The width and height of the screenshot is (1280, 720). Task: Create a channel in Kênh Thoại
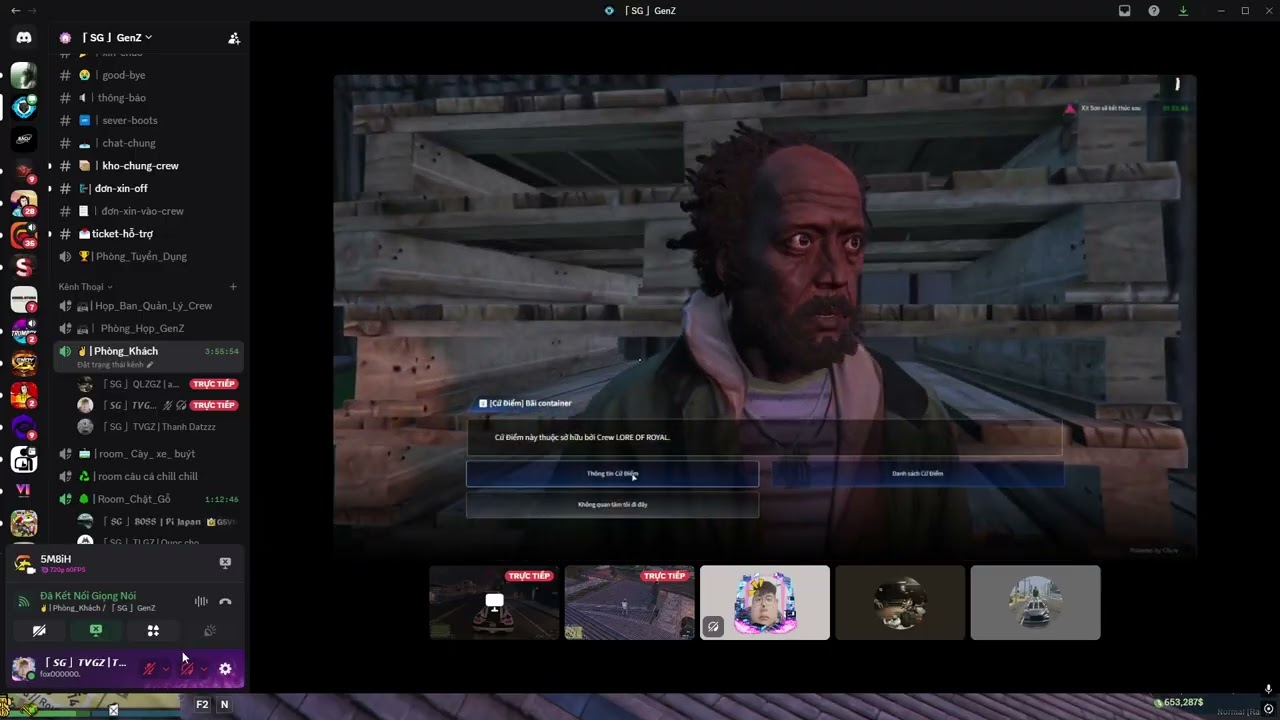point(233,287)
